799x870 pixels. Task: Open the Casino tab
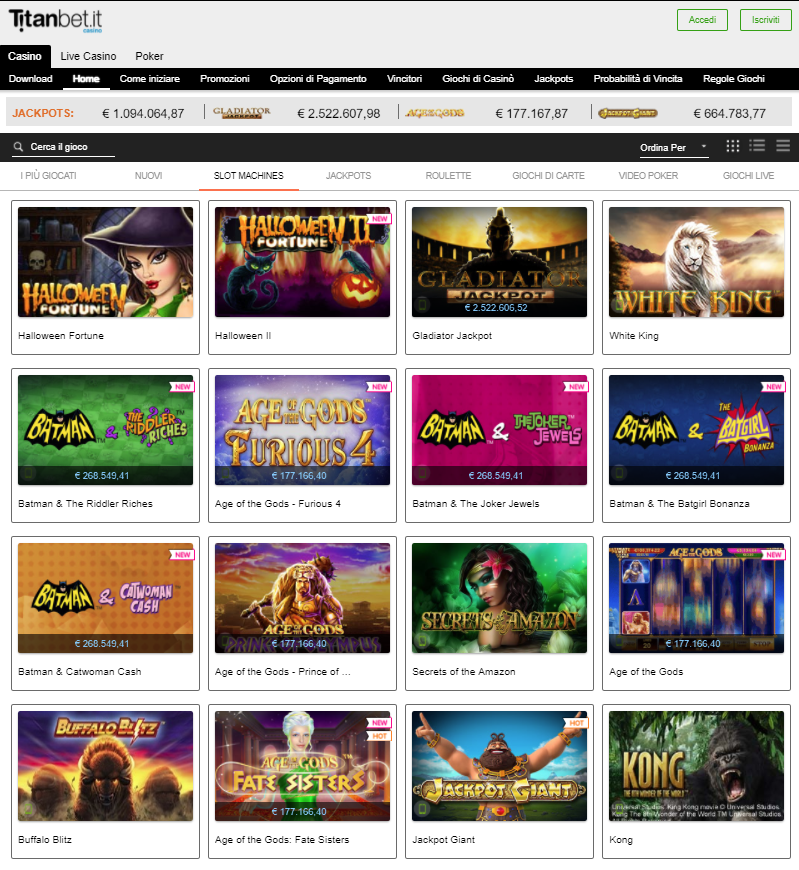[x=25, y=56]
